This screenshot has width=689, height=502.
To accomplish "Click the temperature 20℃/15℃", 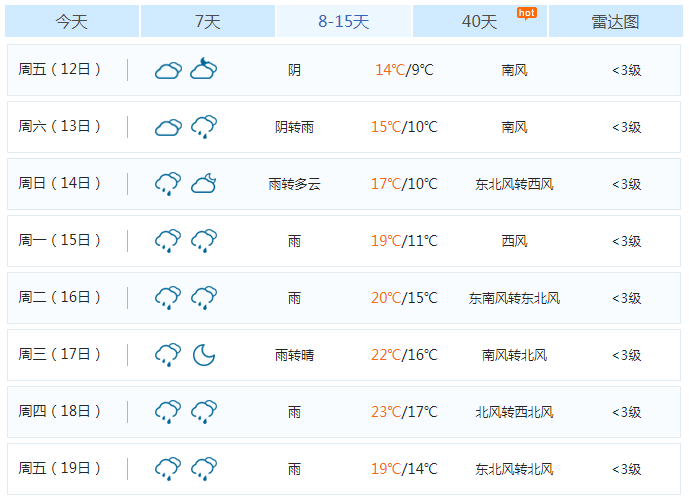I will pos(404,298).
